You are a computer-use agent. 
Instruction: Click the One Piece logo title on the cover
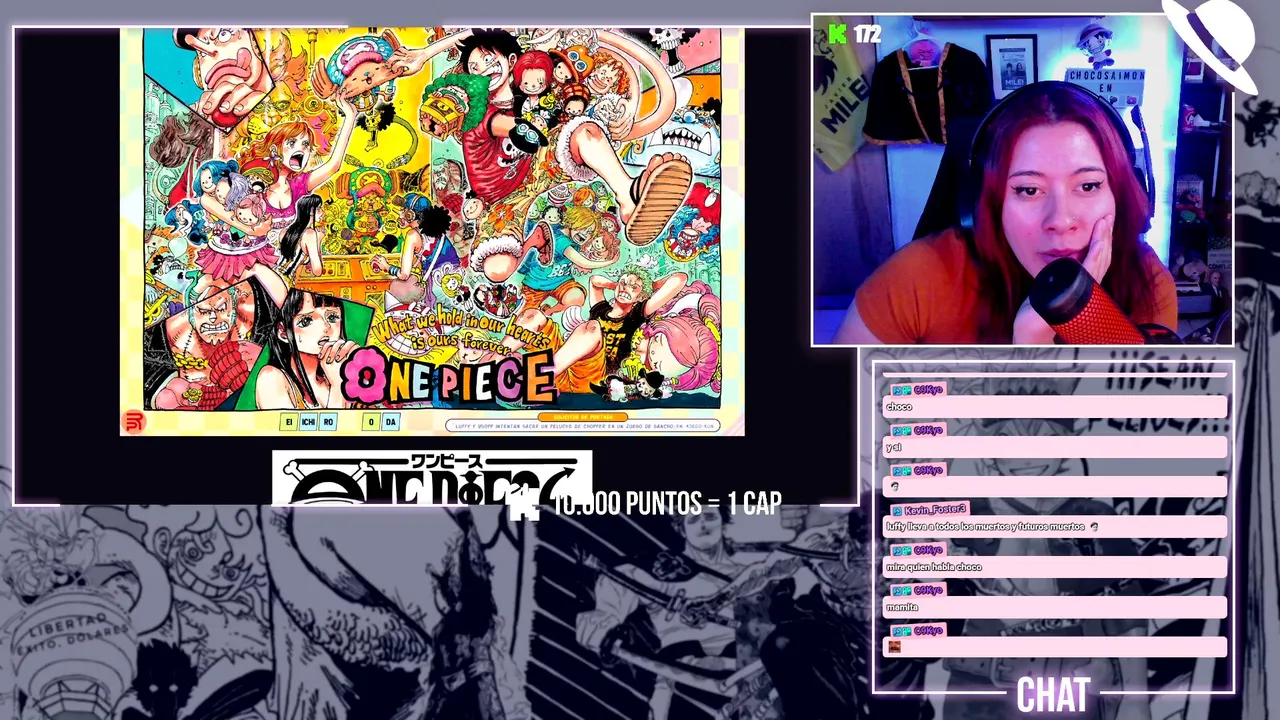[447, 377]
